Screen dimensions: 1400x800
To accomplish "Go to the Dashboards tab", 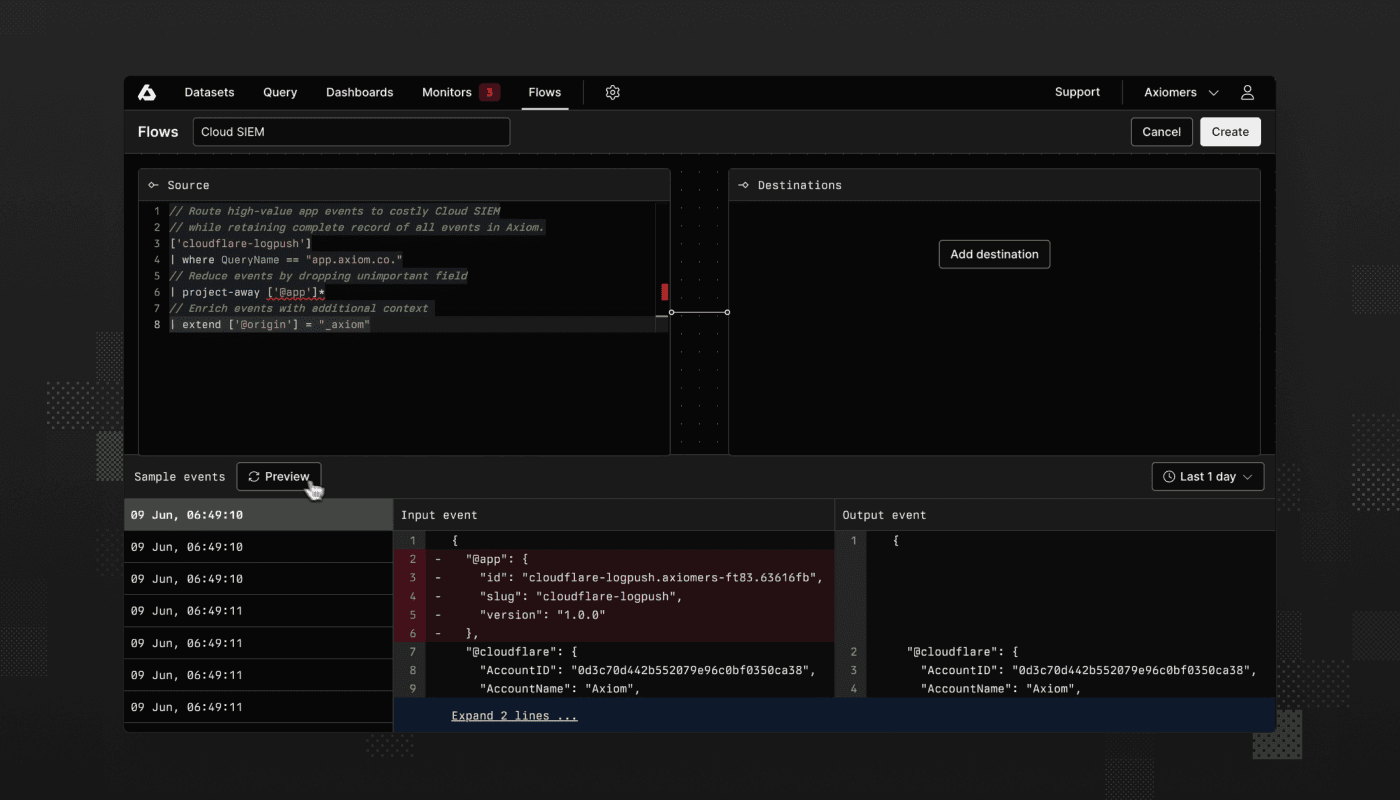I will (x=359, y=92).
